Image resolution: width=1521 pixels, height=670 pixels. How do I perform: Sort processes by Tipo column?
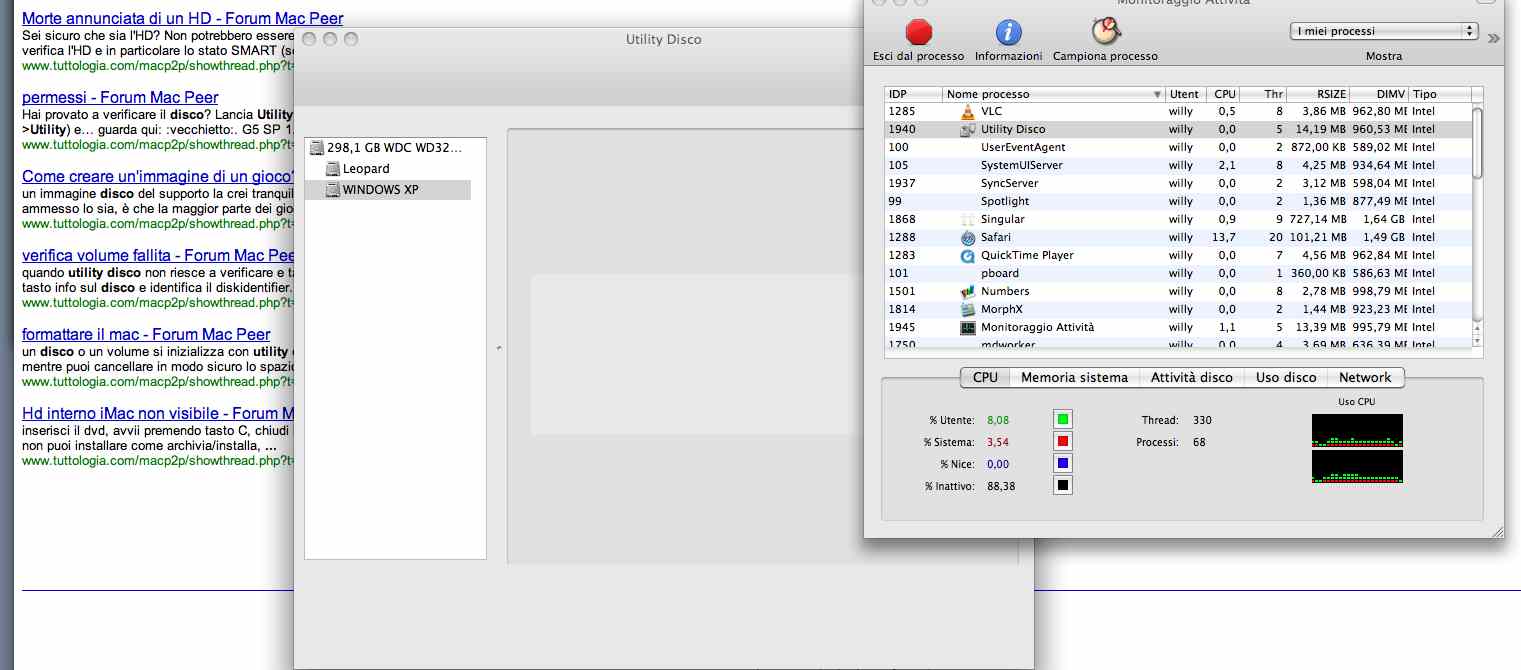(1440, 94)
